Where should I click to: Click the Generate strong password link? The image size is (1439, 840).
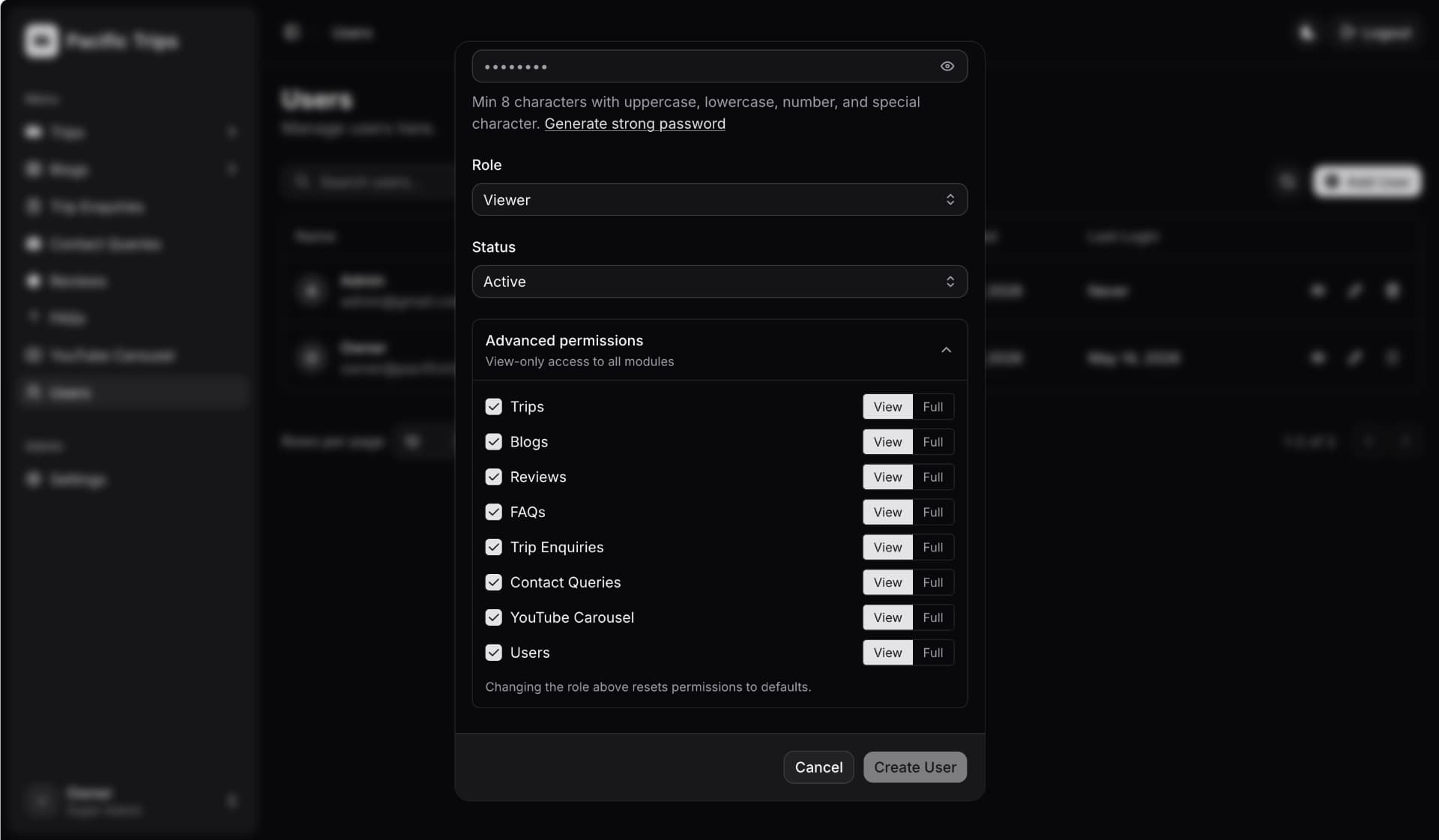(x=634, y=124)
